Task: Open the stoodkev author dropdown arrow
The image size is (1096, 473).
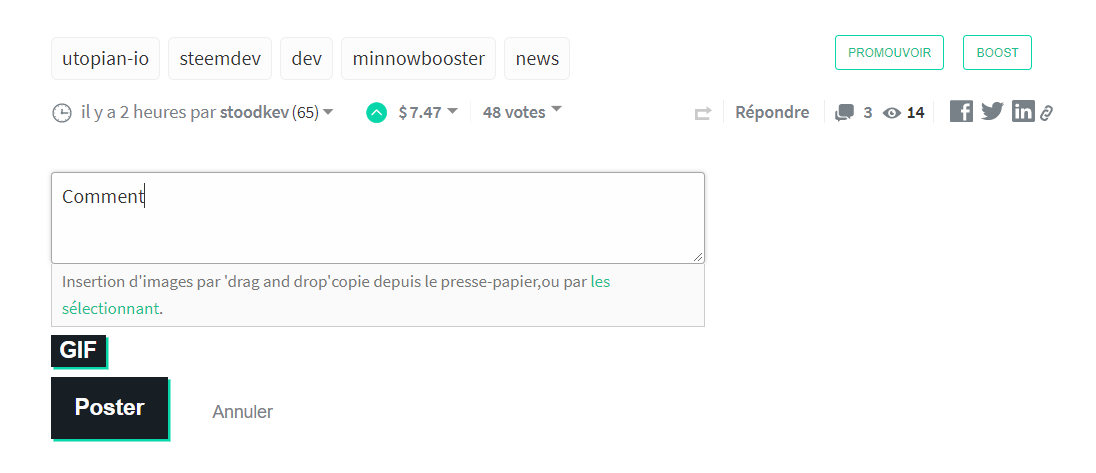Action: pyautogui.click(x=328, y=112)
